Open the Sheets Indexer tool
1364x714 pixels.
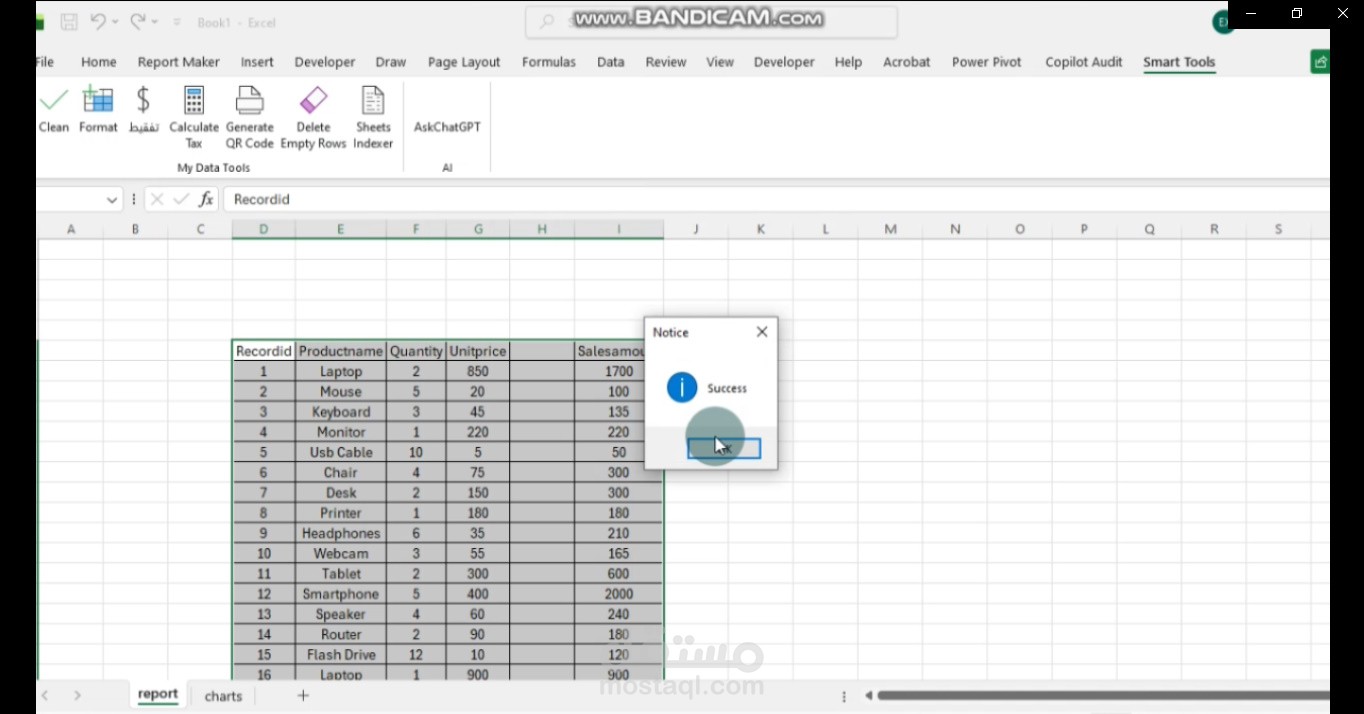click(373, 118)
